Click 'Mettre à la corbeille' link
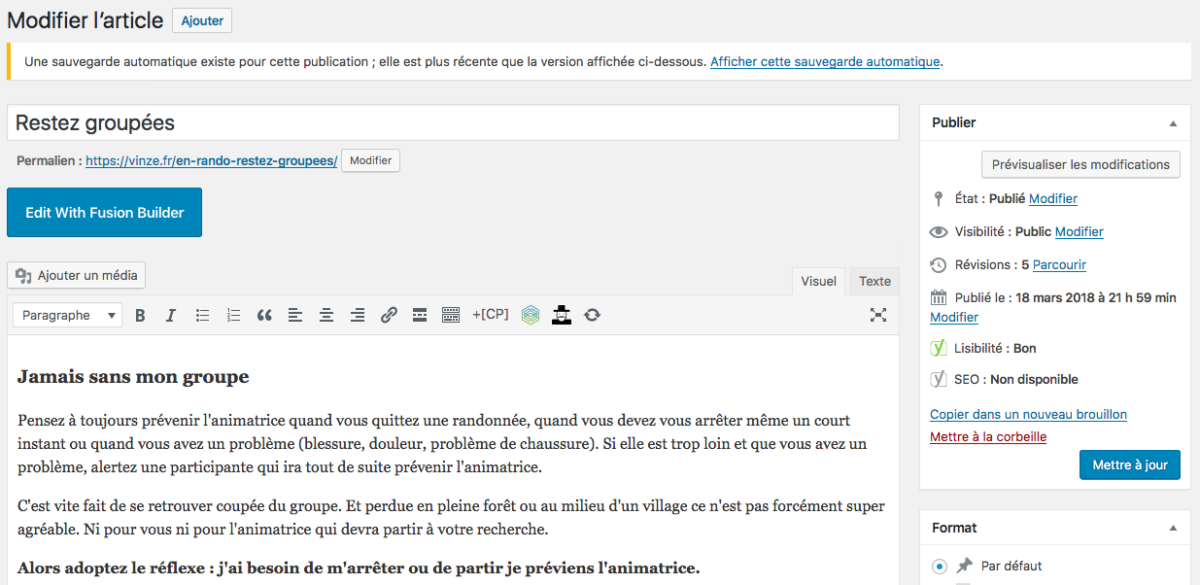 pyautogui.click(x=988, y=437)
